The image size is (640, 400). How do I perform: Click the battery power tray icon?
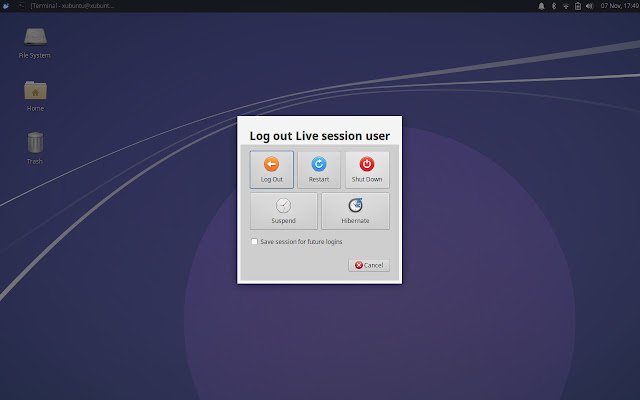point(578,6)
